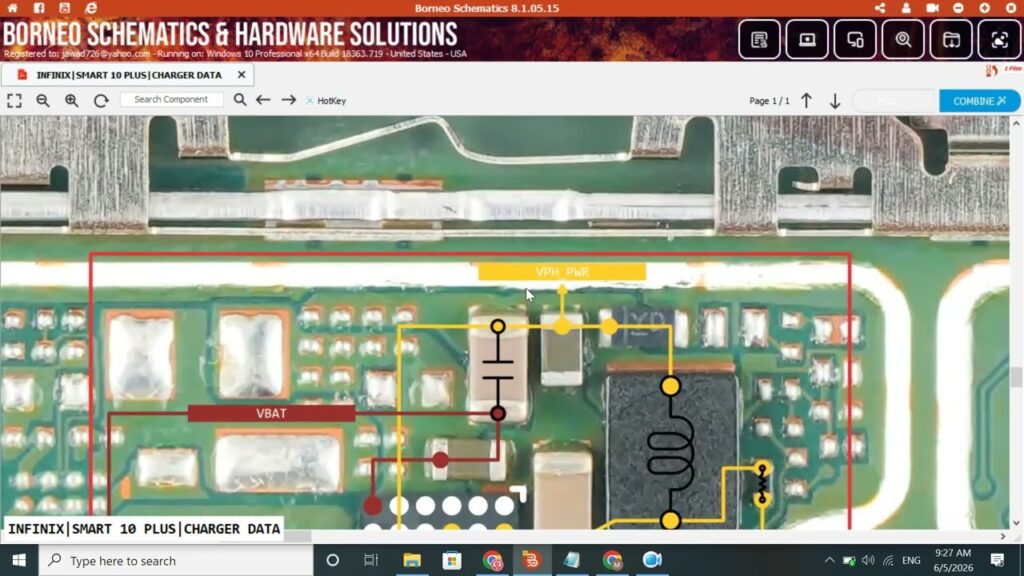Click the vertical scrollbar down arrow
The image size is (1024, 576).
(1016, 523)
